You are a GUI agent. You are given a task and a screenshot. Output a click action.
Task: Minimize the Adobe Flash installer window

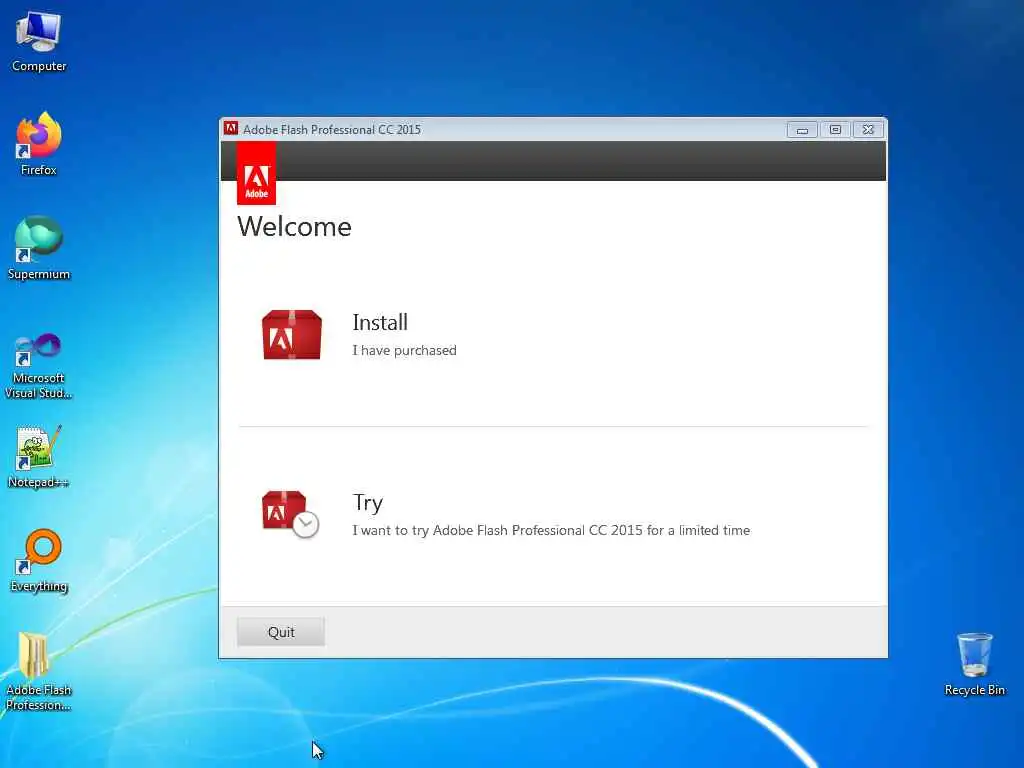click(x=802, y=130)
